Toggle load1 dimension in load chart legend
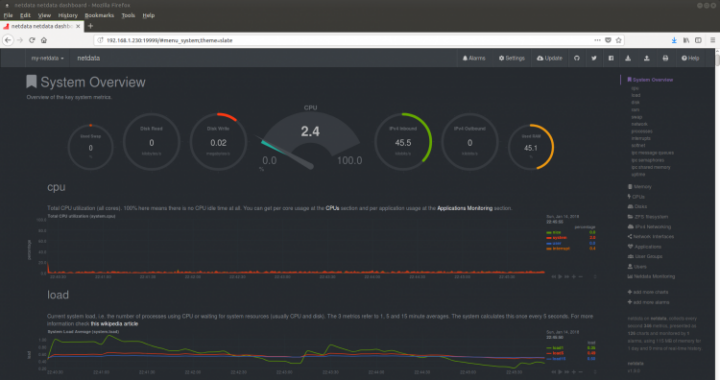 click(555, 348)
